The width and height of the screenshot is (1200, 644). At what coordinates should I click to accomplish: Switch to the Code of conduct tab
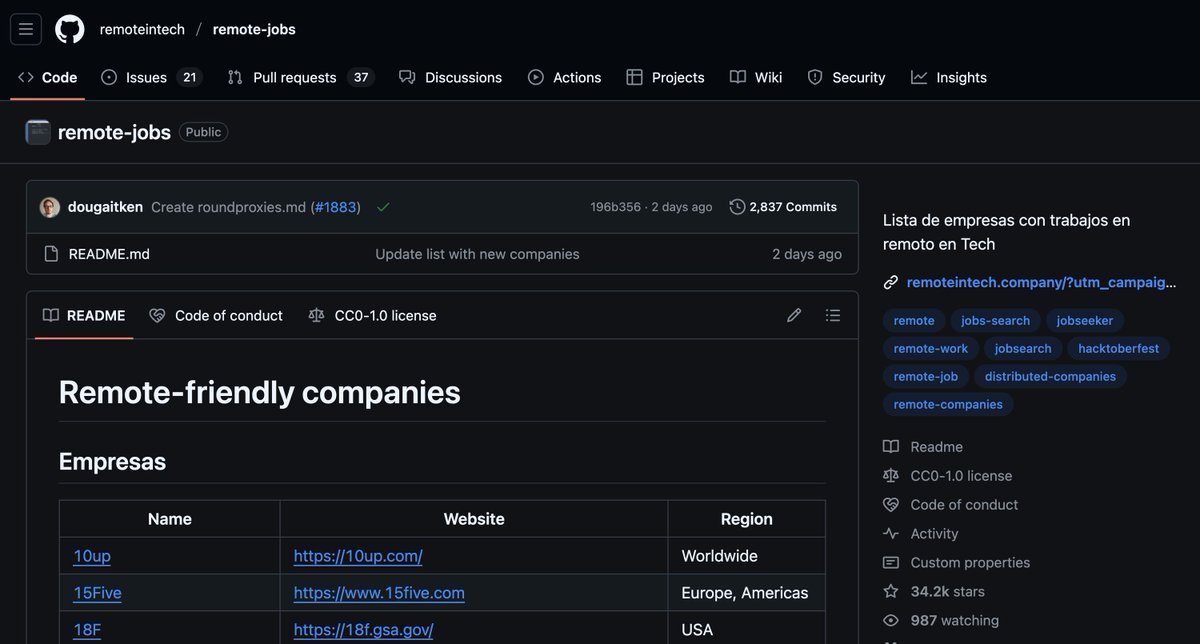[x=216, y=315]
